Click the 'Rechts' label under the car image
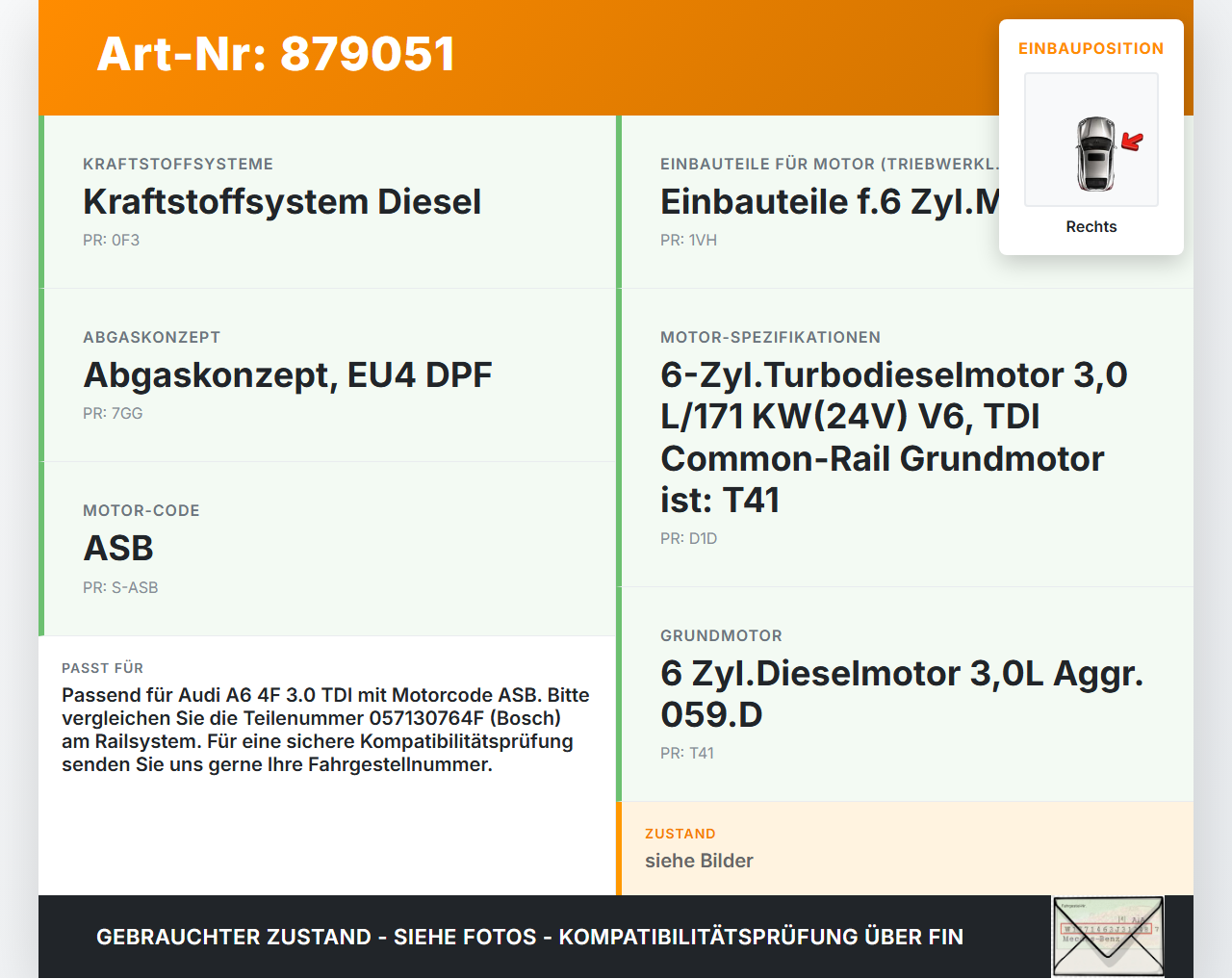 coord(1091,227)
